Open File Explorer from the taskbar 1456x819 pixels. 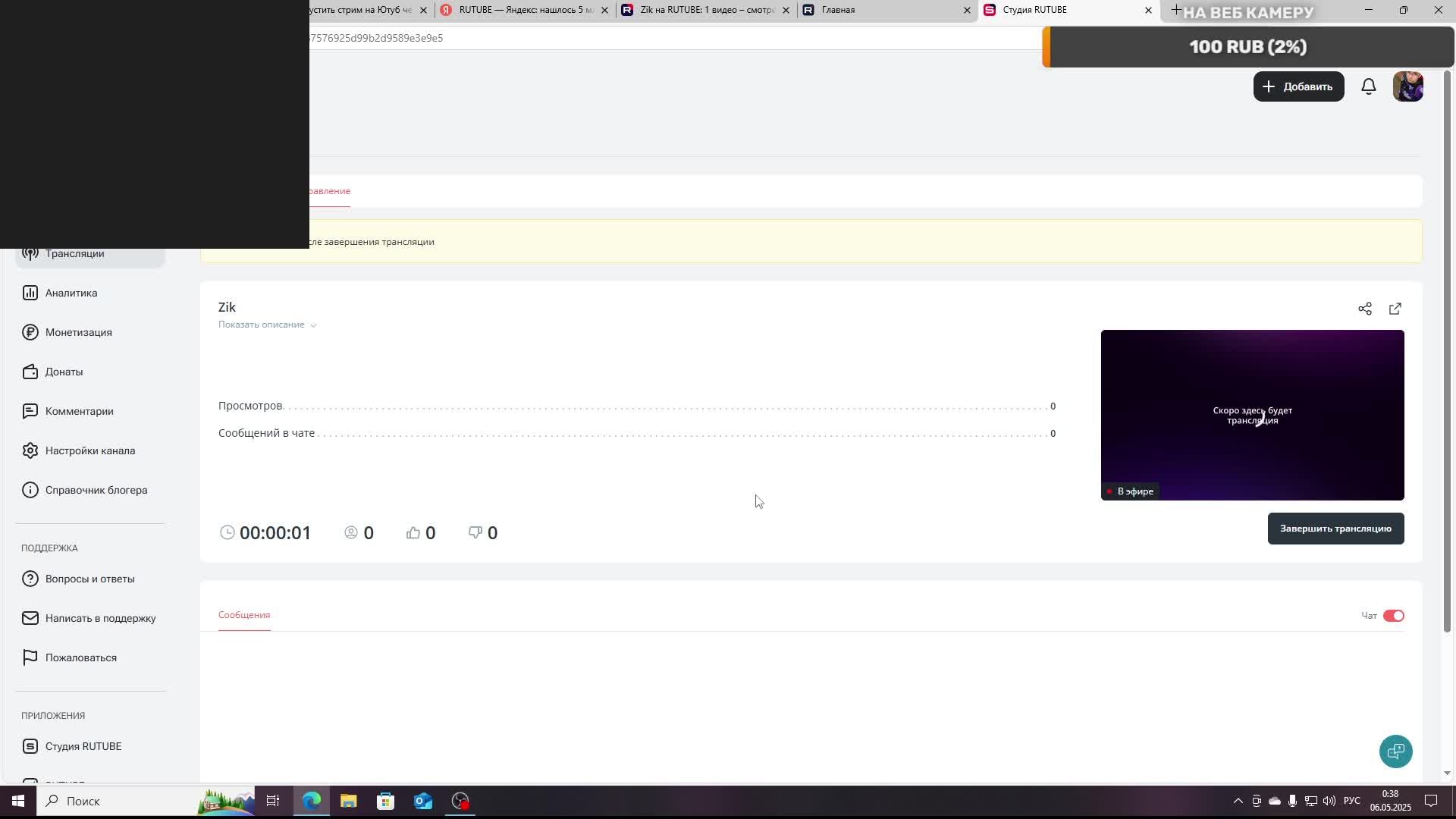point(348,801)
